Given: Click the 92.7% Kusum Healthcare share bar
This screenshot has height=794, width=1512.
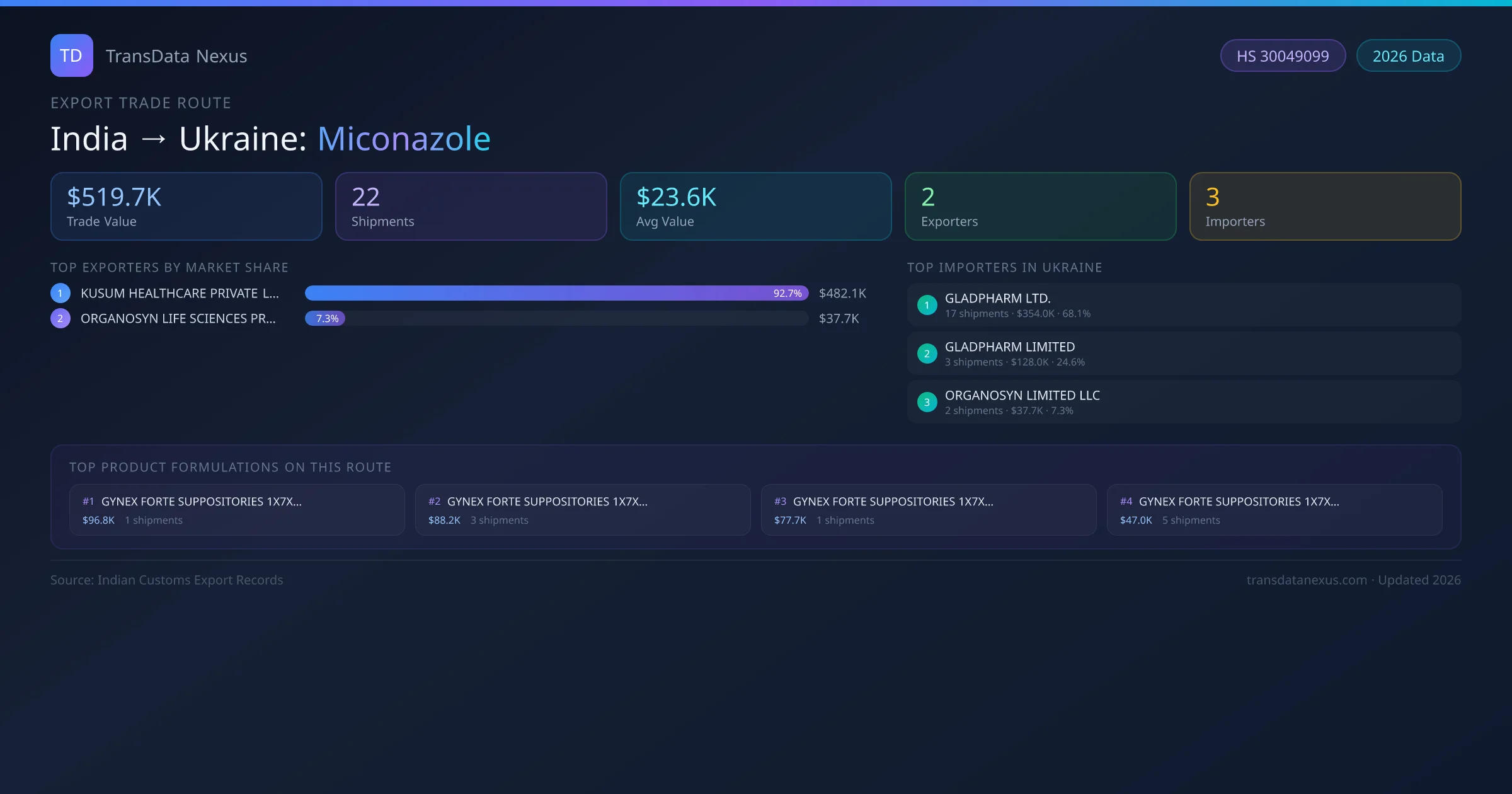Looking at the screenshot, I should click(556, 293).
